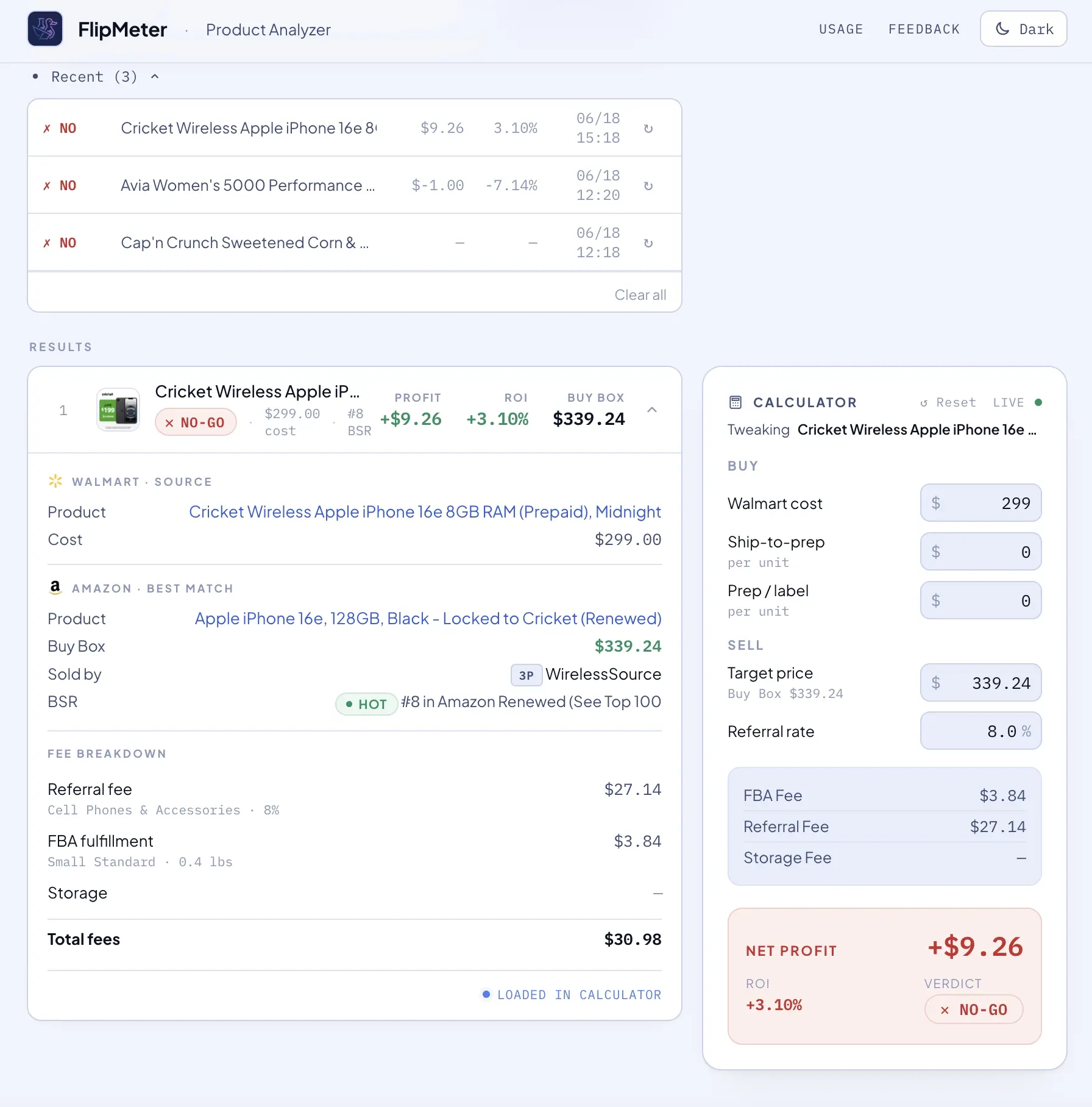
Task: Click the reset arrow icon in calculator
Action: coord(924,403)
